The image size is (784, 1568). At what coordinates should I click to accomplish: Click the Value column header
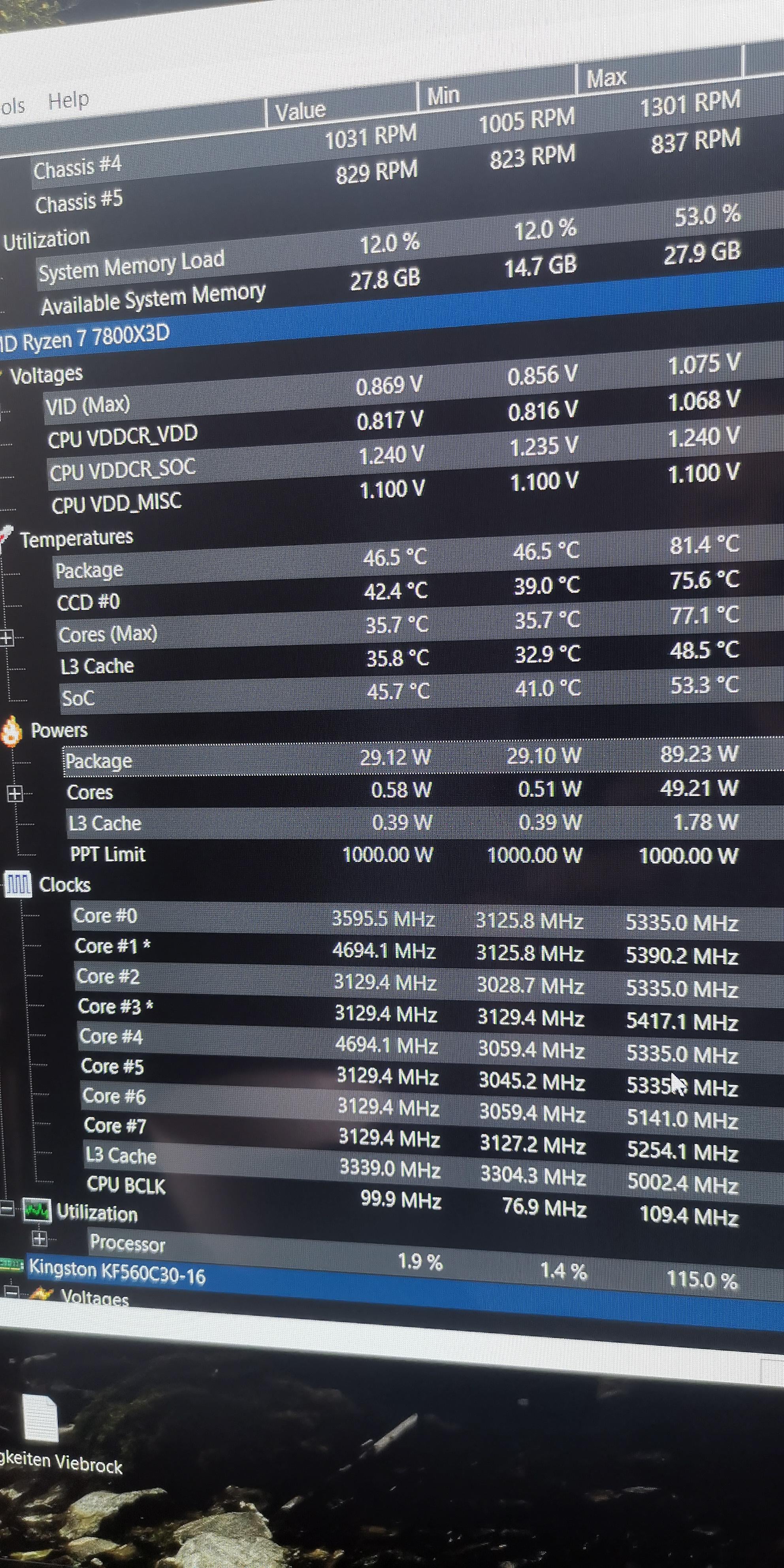(301, 111)
